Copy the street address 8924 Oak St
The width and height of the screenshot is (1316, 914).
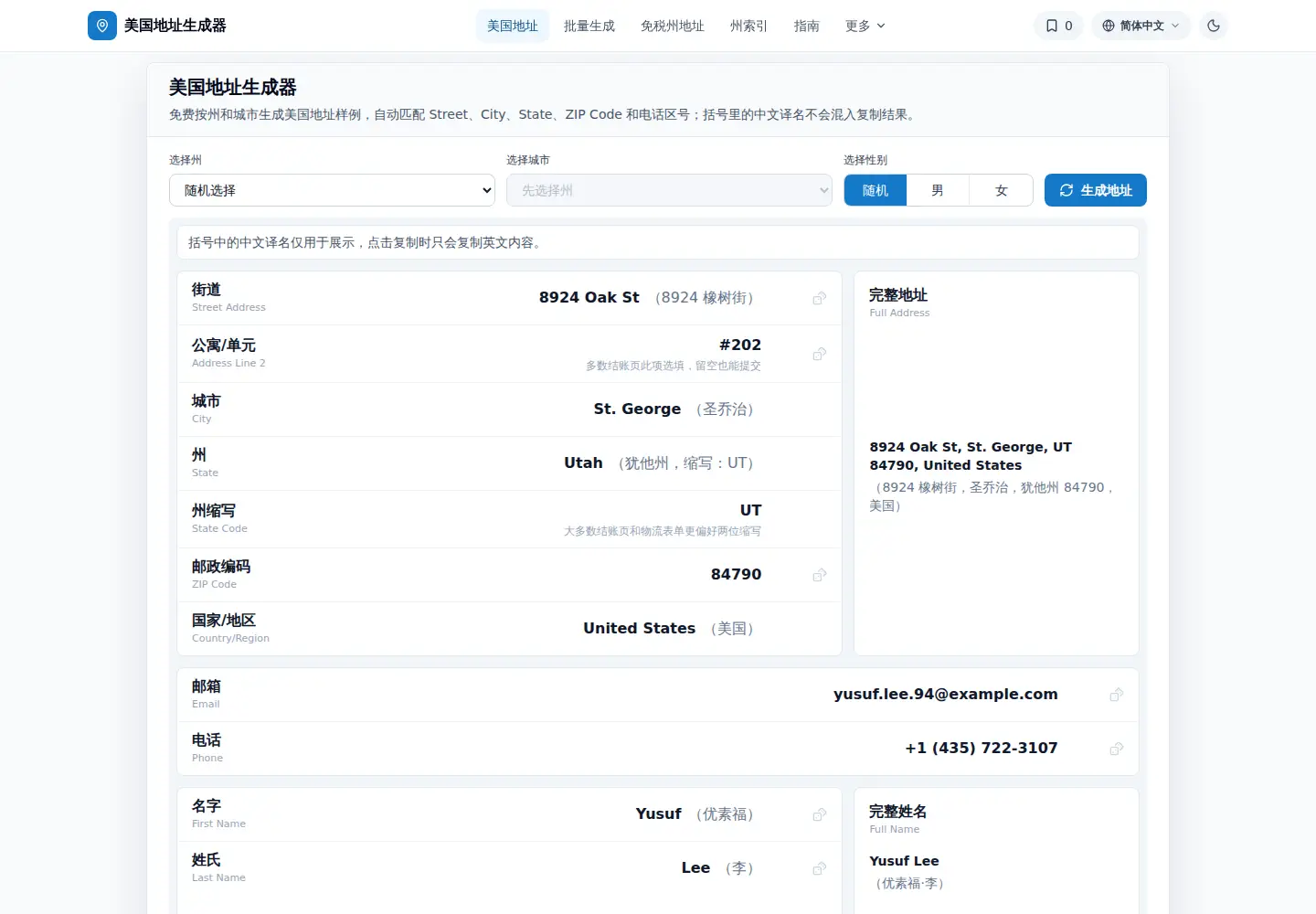point(820,298)
